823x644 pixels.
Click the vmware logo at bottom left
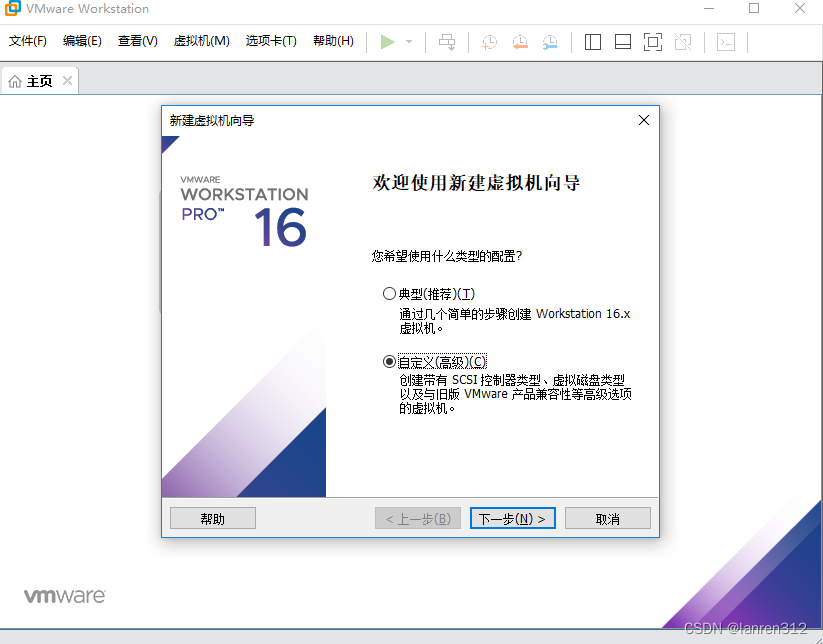coord(65,596)
